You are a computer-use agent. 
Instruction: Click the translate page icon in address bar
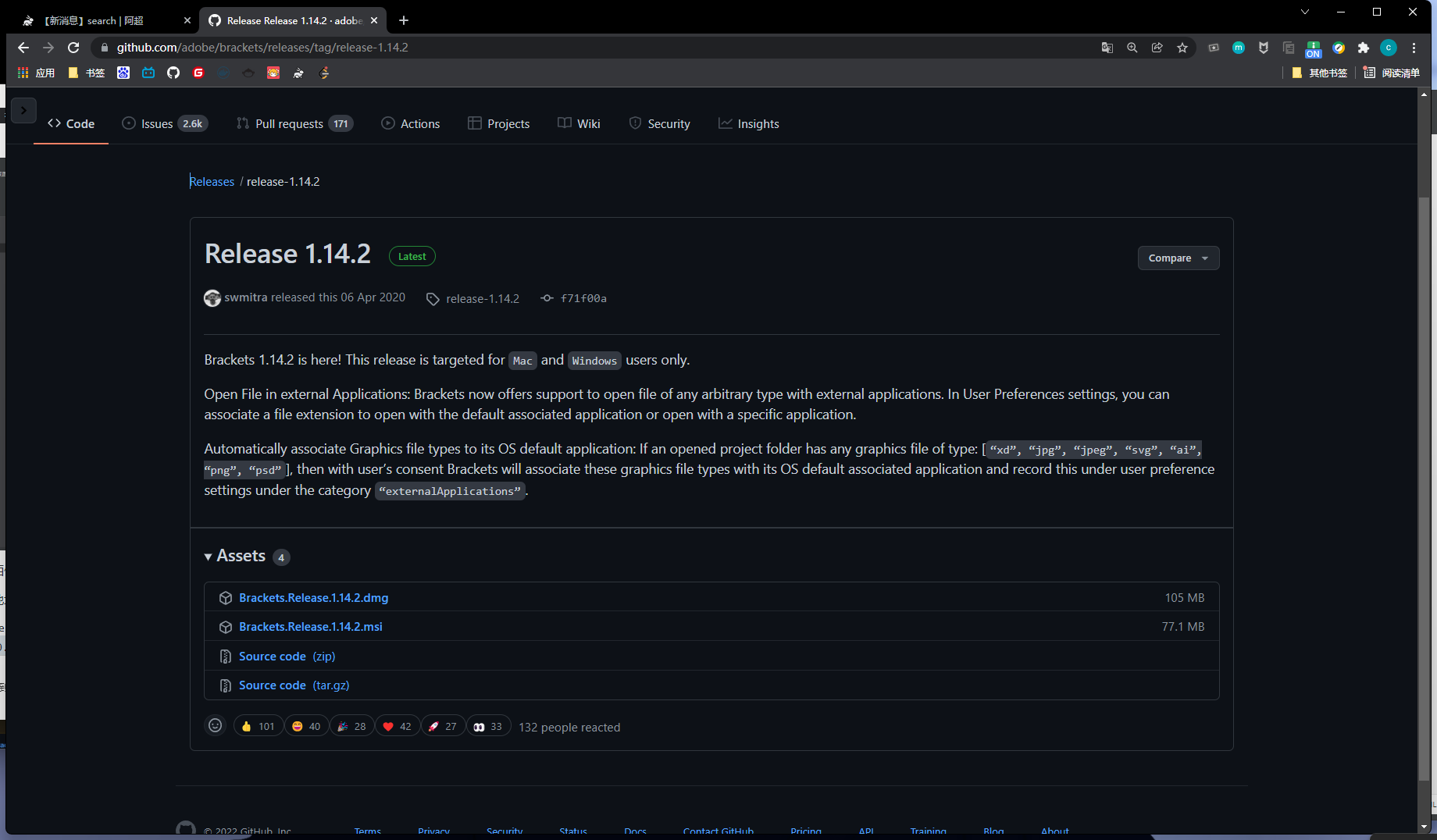tap(1107, 48)
